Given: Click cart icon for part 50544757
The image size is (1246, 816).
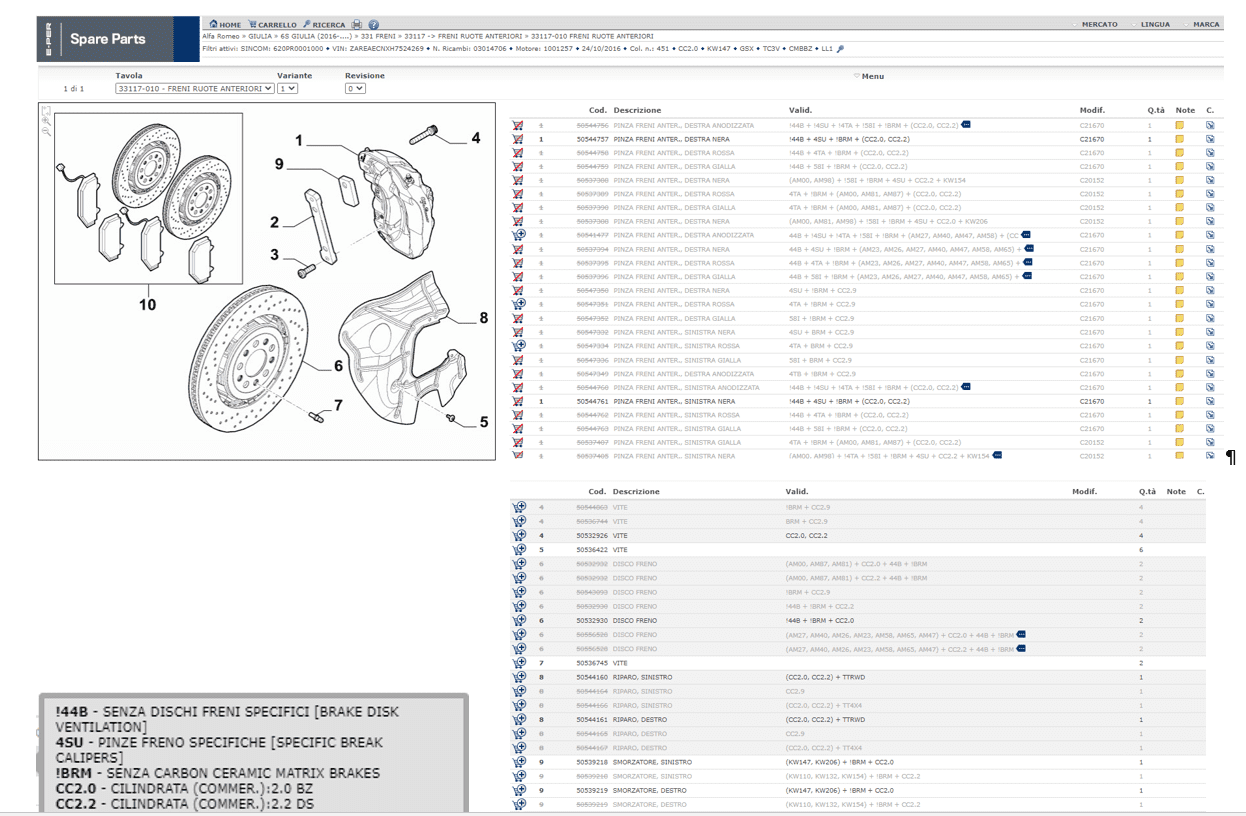Looking at the screenshot, I should (518, 139).
